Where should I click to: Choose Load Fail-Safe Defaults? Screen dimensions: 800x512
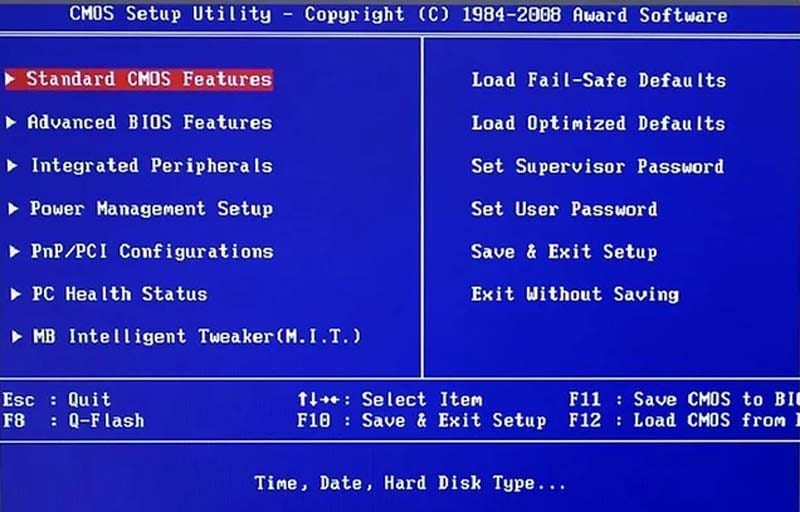tap(598, 80)
